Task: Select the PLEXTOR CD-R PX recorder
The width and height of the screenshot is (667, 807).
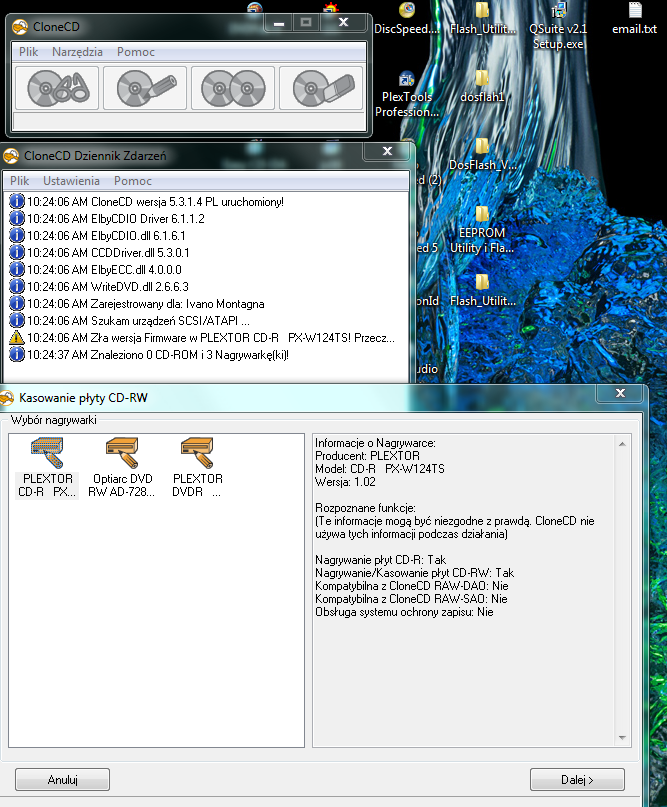Action: tap(47, 467)
